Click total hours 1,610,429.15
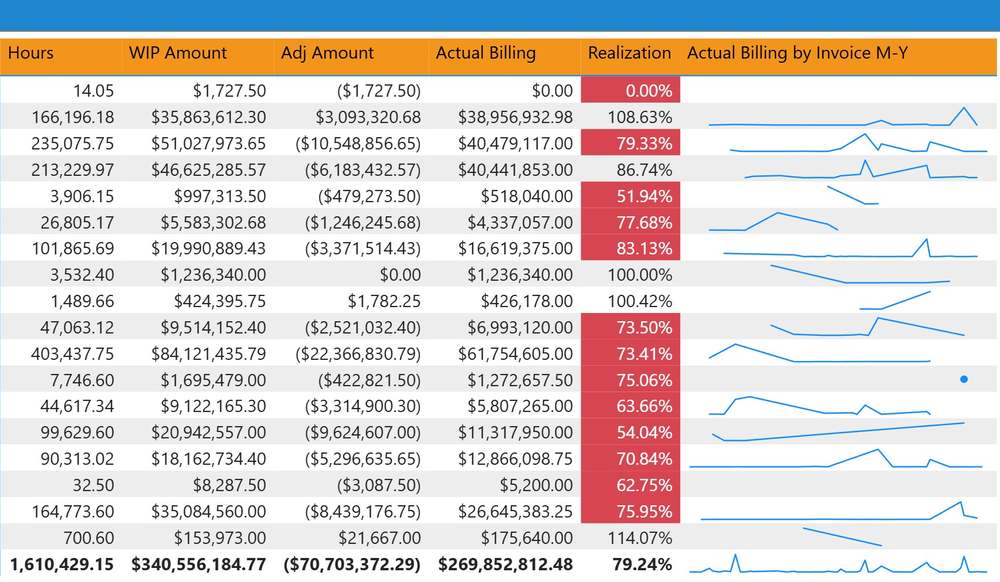The width and height of the screenshot is (1000, 582). [62, 564]
